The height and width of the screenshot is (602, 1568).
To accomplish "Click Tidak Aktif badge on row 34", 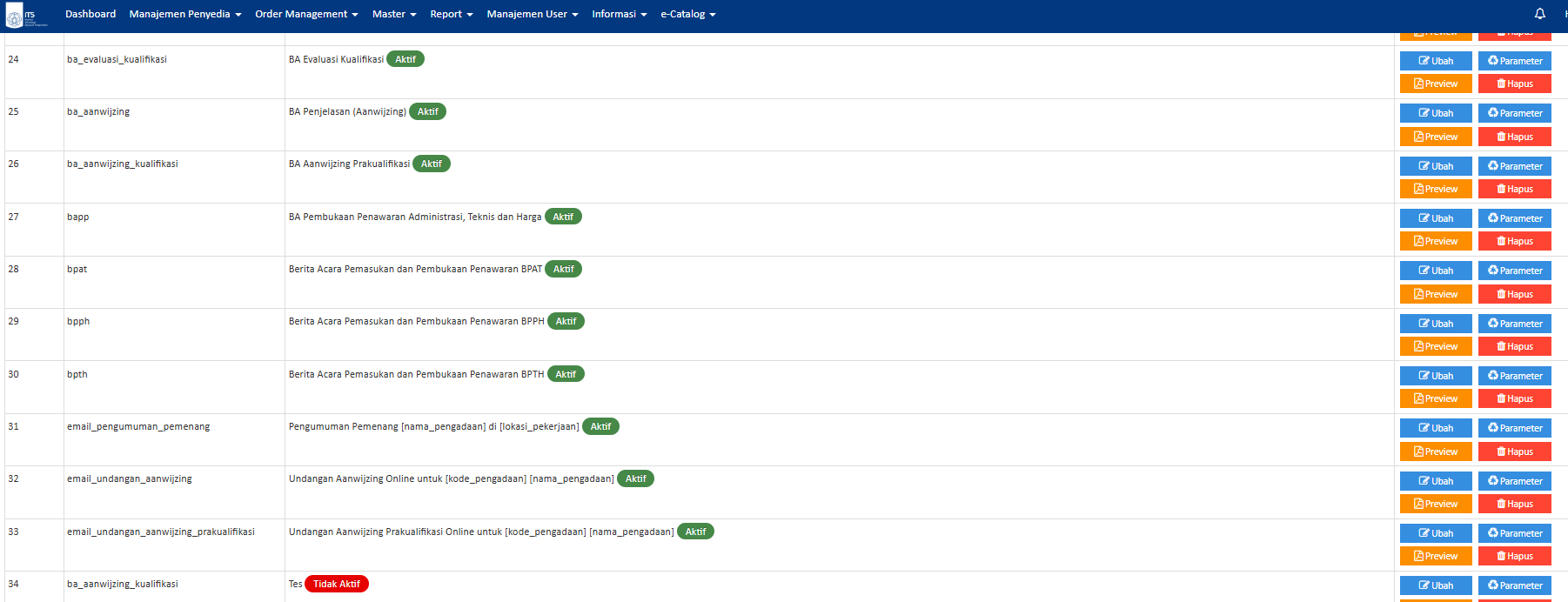I will click(x=336, y=584).
